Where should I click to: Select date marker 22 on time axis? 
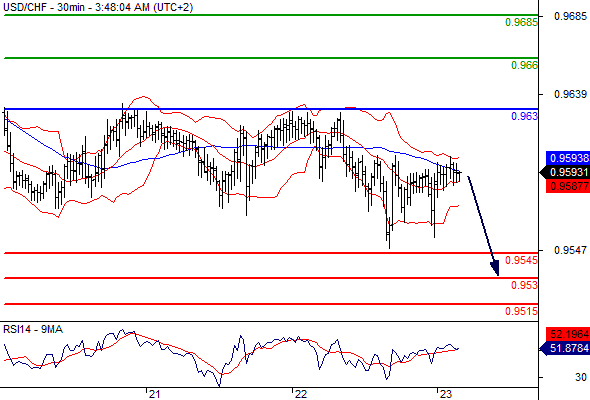click(x=301, y=394)
